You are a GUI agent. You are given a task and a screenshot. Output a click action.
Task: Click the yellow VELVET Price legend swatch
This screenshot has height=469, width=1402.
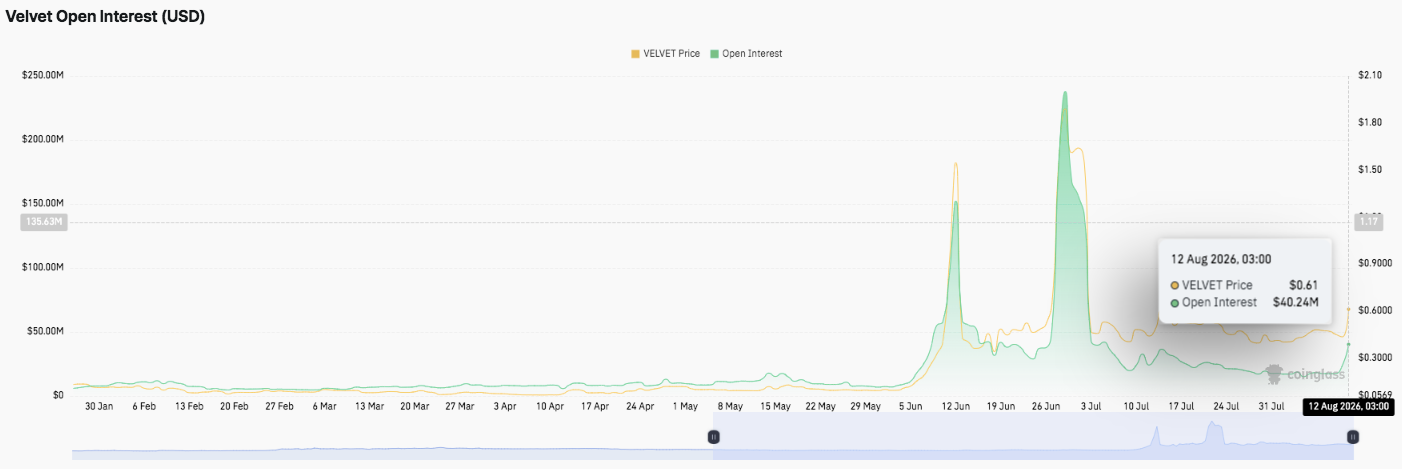click(x=634, y=53)
